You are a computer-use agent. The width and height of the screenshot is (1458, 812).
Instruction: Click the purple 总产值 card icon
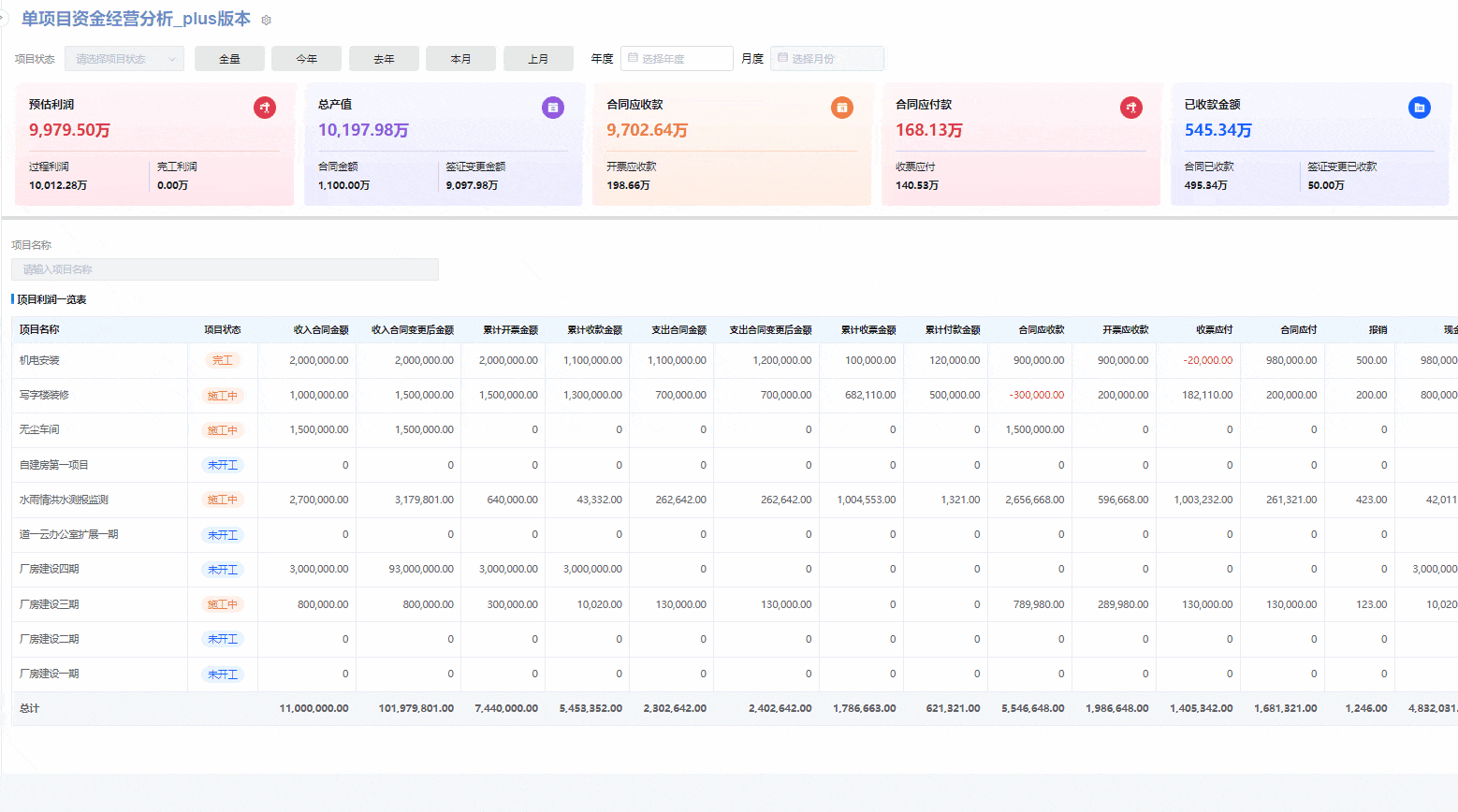coord(553,108)
